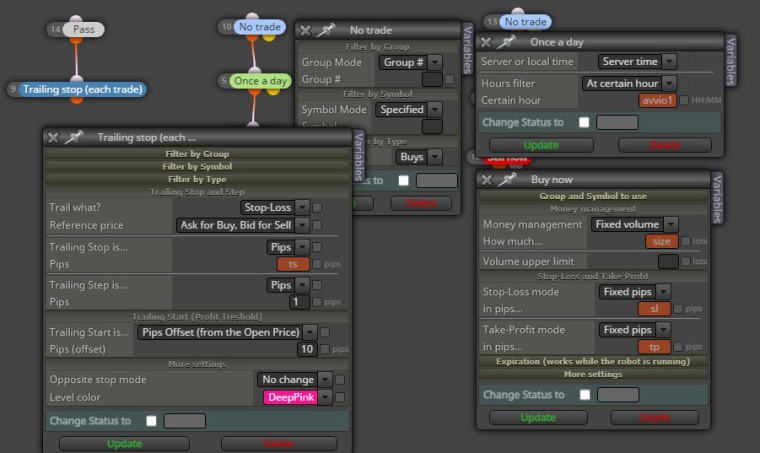
Task: Close the No trade panel
Action: (x=305, y=31)
